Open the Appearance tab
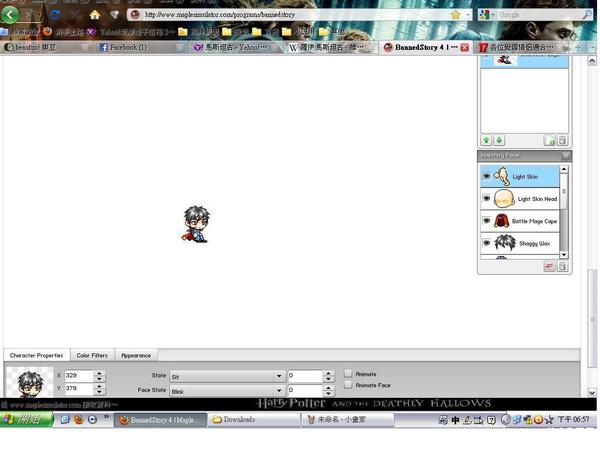The height and width of the screenshot is (450, 600). click(136, 355)
